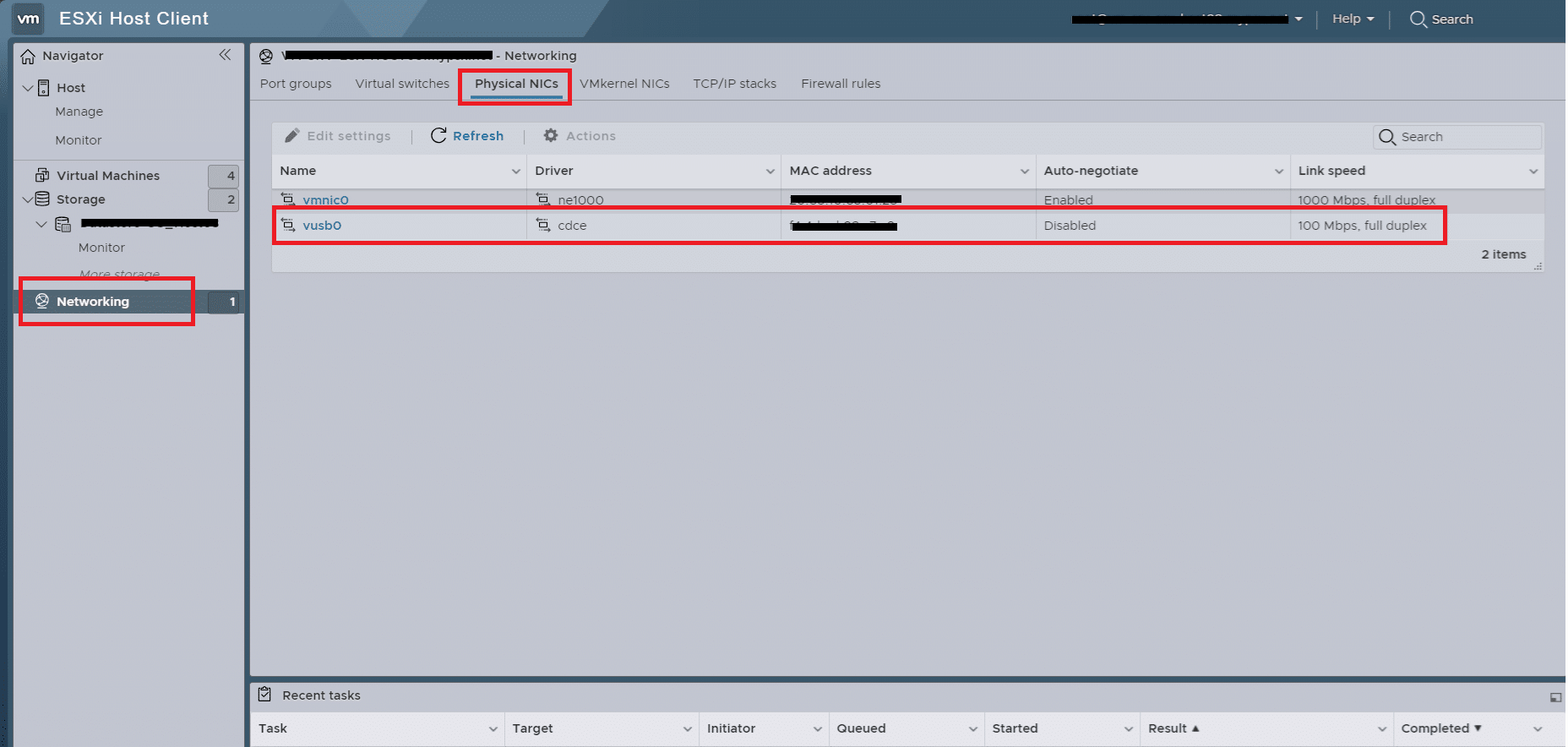Open Task column dropdown in Recent tasks
The image size is (1568, 747).
pyautogui.click(x=493, y=729)
